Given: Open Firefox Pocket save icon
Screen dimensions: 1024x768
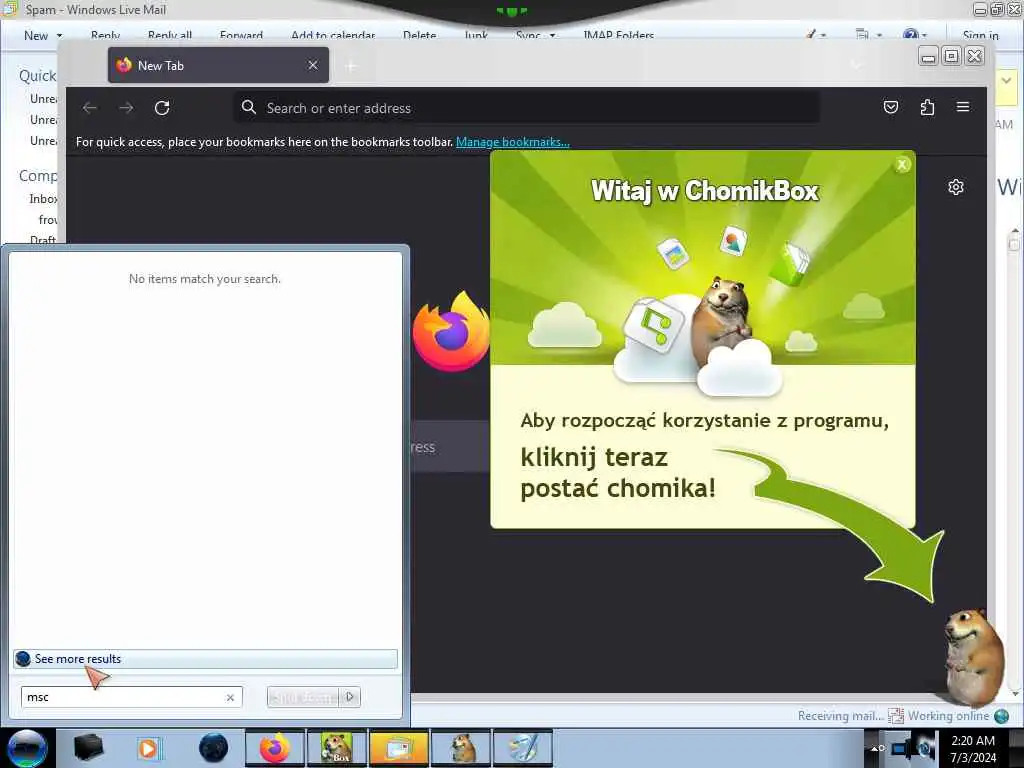Looking at the screenshot, I should point(891,107).
